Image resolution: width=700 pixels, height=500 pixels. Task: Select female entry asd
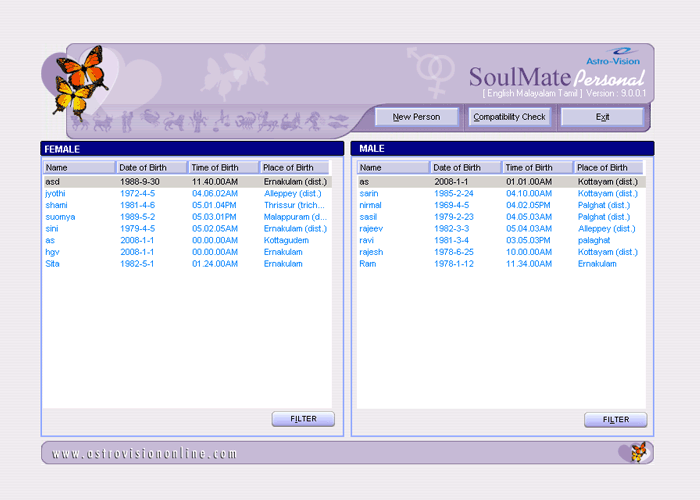pyautogui.click(x=188, y=182)
